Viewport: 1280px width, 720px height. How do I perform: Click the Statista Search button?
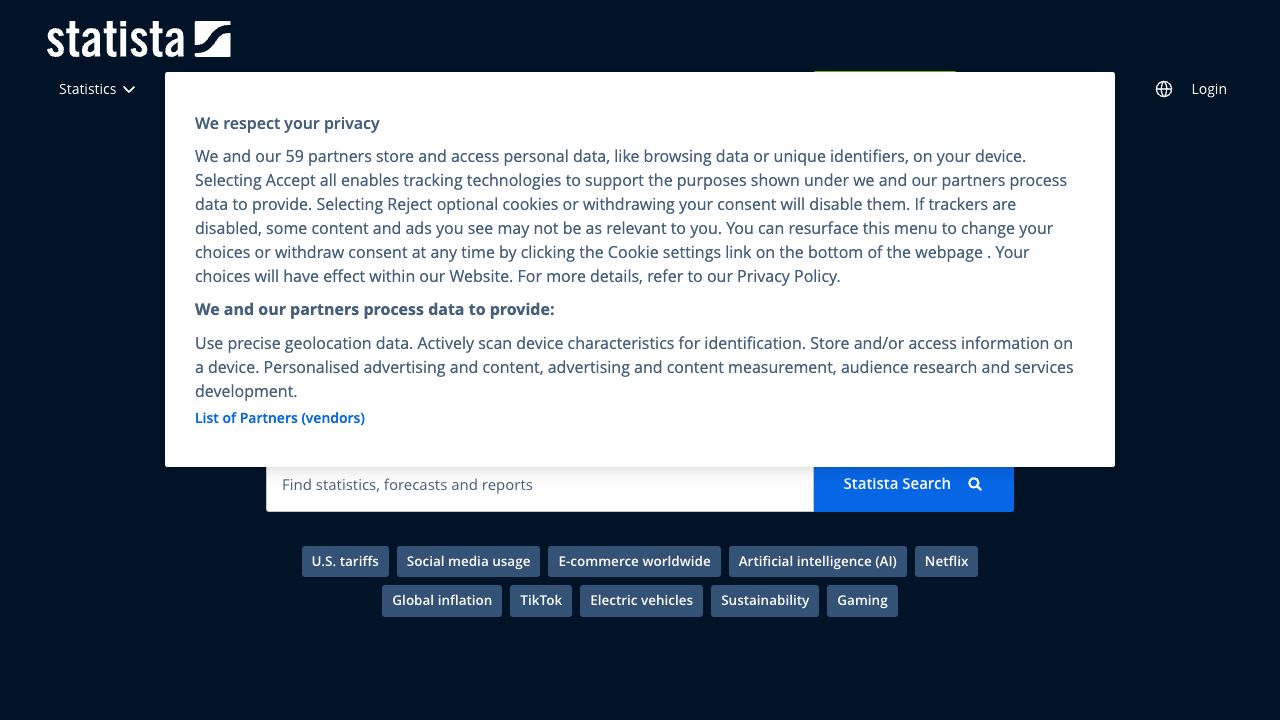click(x=897, y=484)
